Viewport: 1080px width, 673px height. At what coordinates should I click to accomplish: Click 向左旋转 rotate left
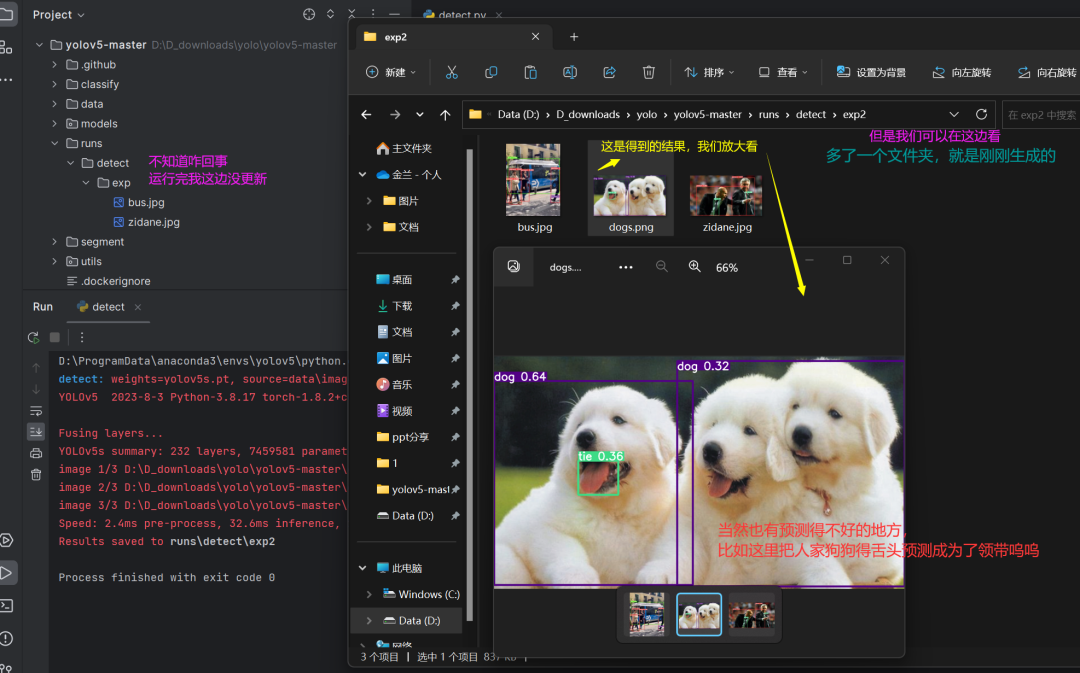(962, 72)
